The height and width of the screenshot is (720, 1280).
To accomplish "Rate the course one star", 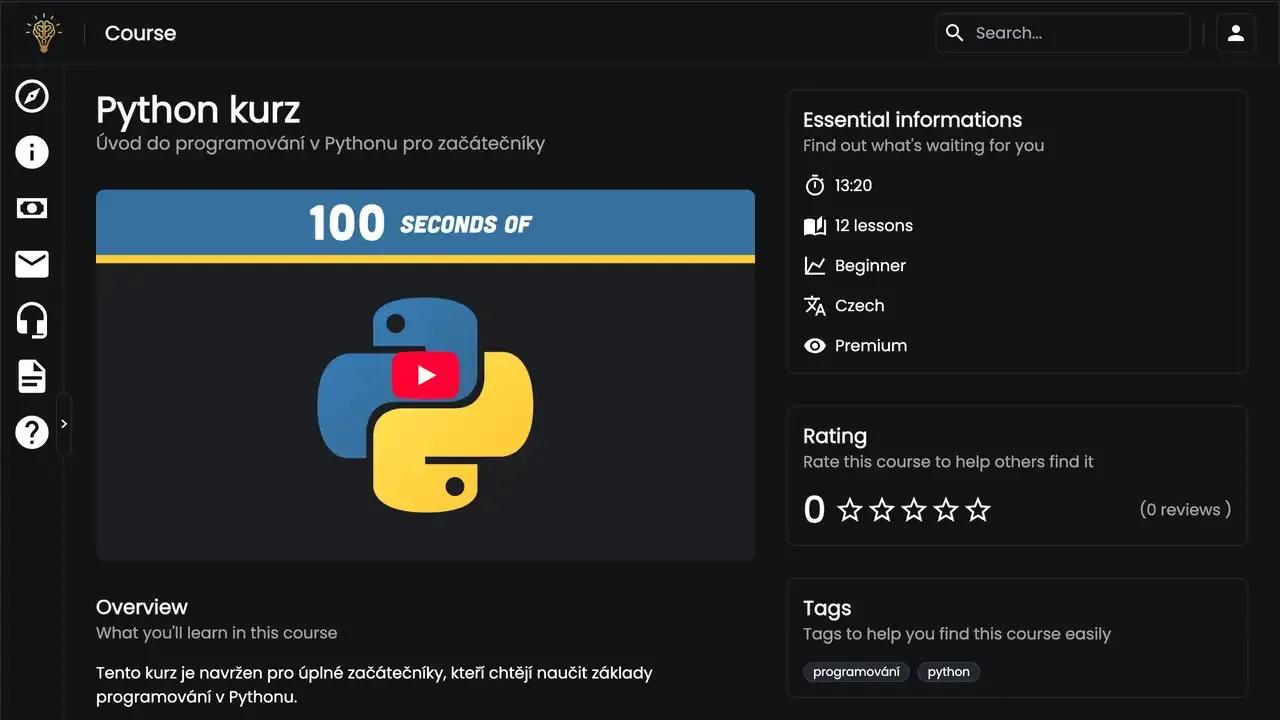I will click(850, 510).
